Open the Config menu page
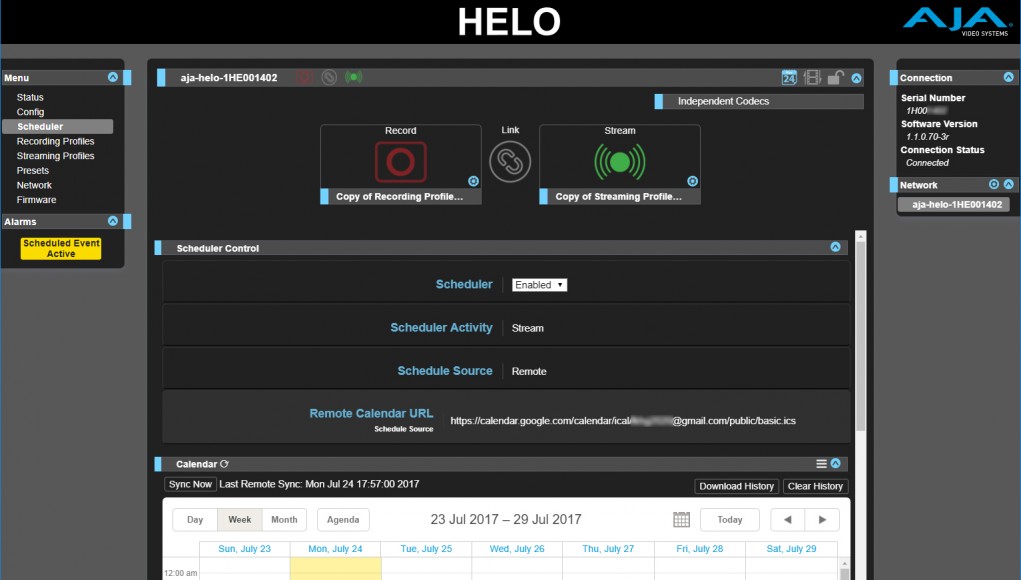Screen dimensions: 1021x580 coord(30,112)
